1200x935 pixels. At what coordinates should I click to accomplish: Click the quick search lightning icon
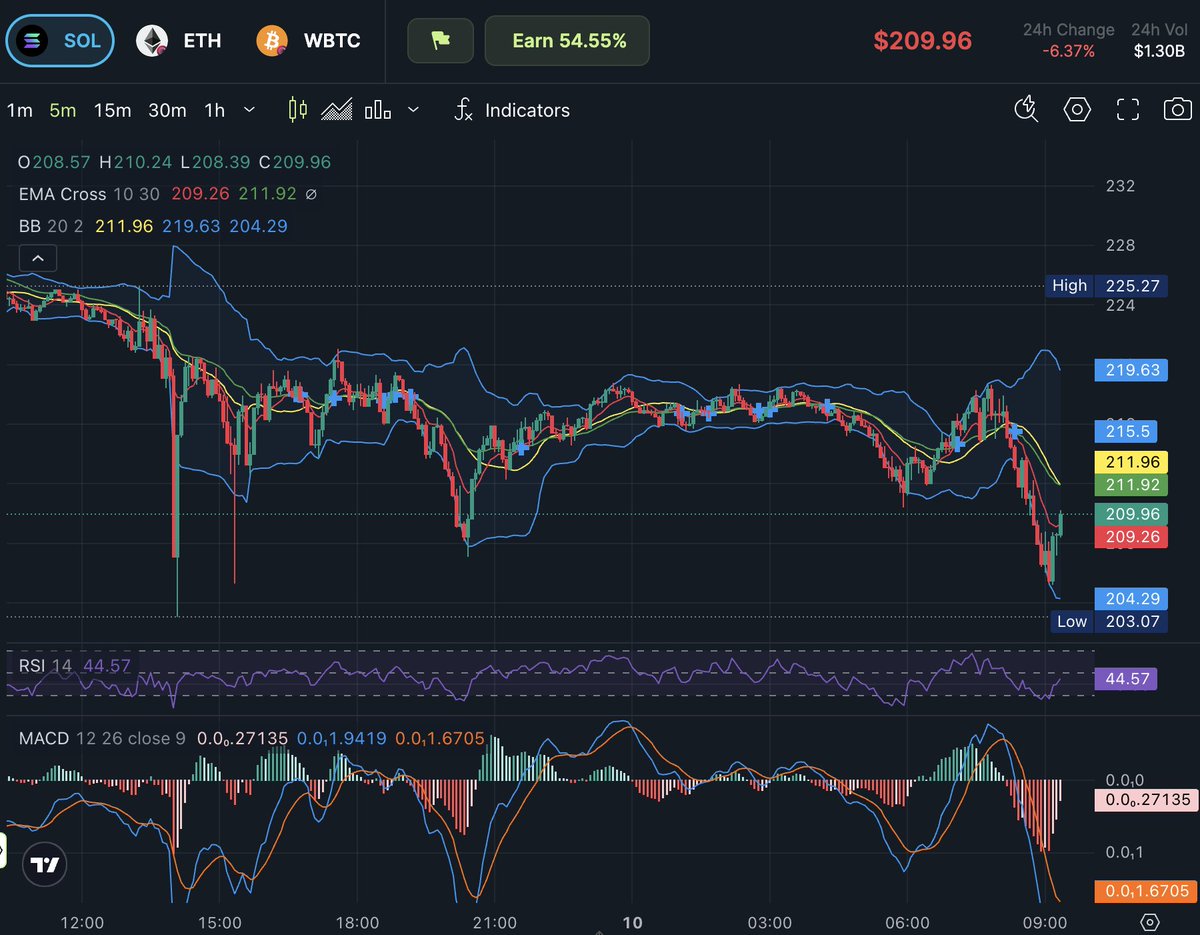[1026, 110]
